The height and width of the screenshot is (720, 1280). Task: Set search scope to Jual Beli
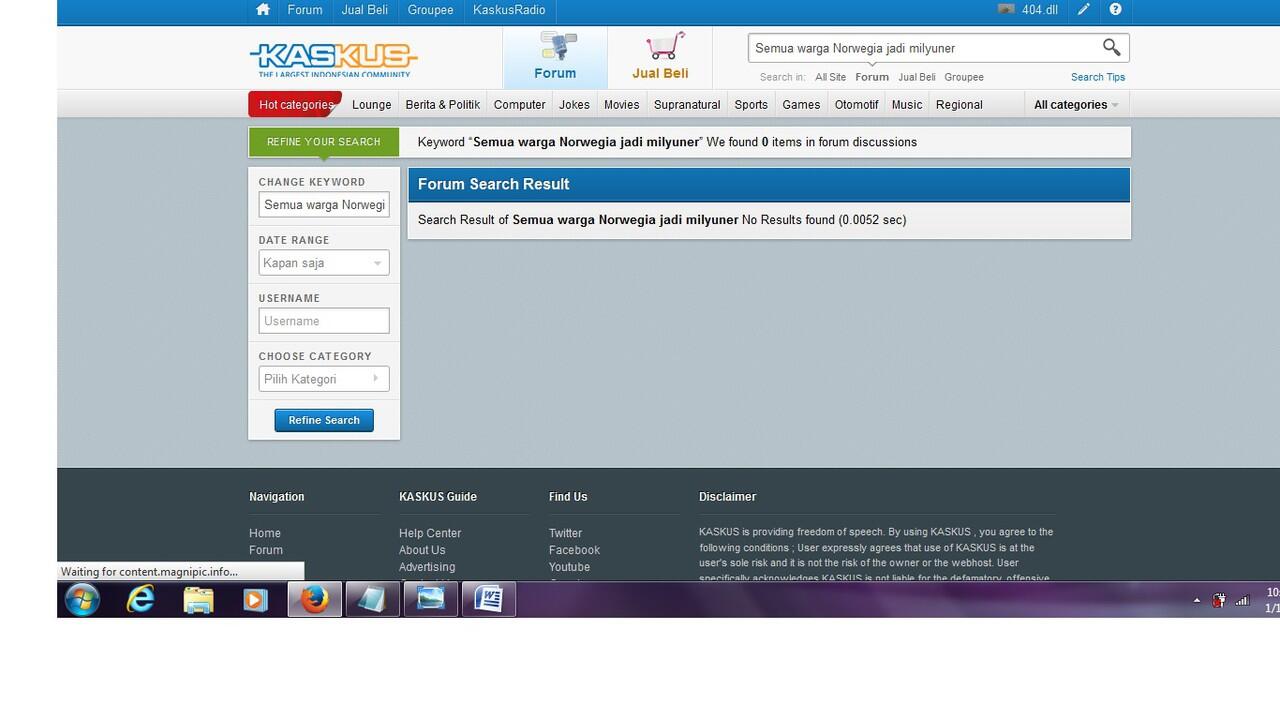[917, 77]
